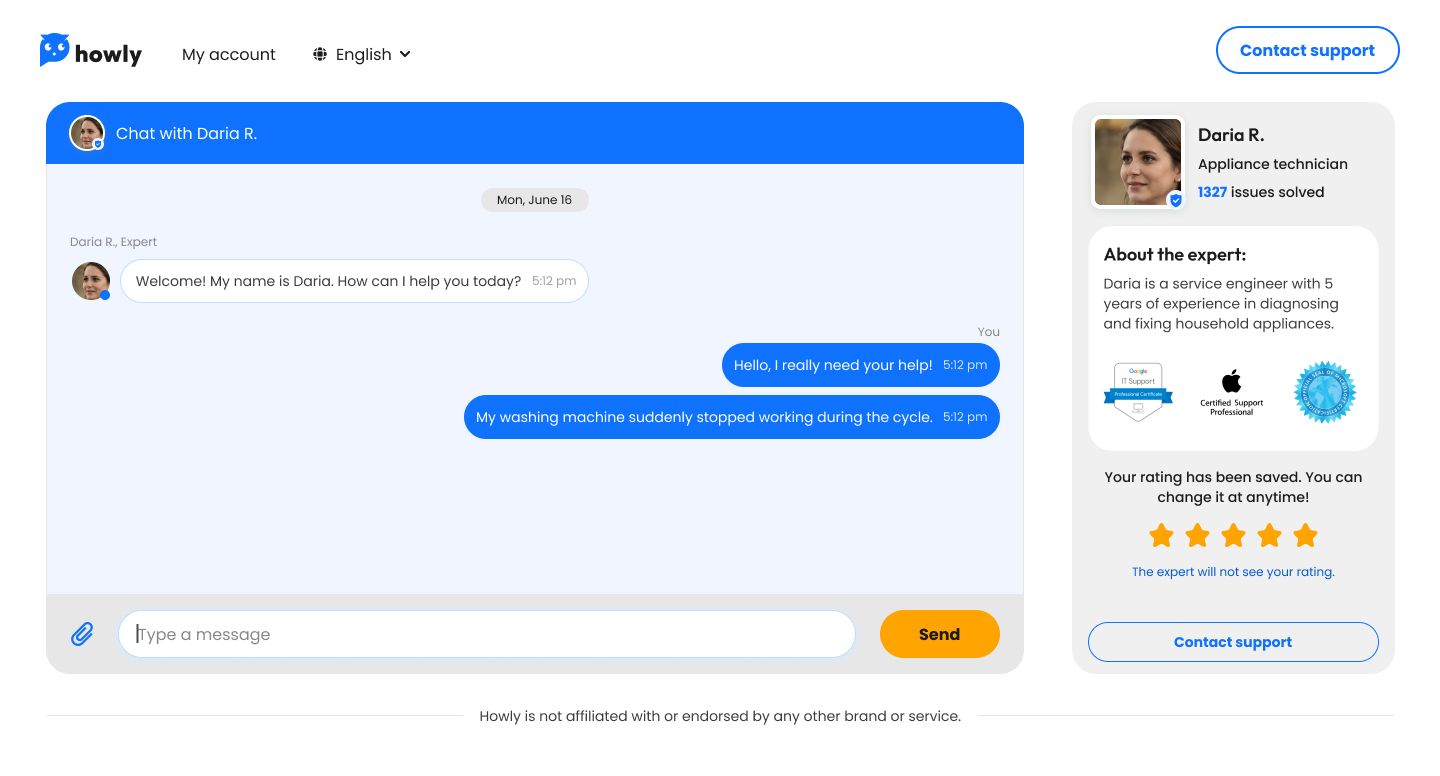Focus the Type a message field

(x=486, y=634)
